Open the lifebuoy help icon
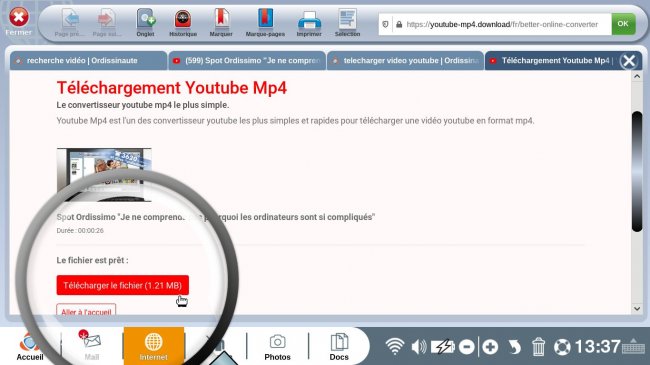 [x=562, y=347]
